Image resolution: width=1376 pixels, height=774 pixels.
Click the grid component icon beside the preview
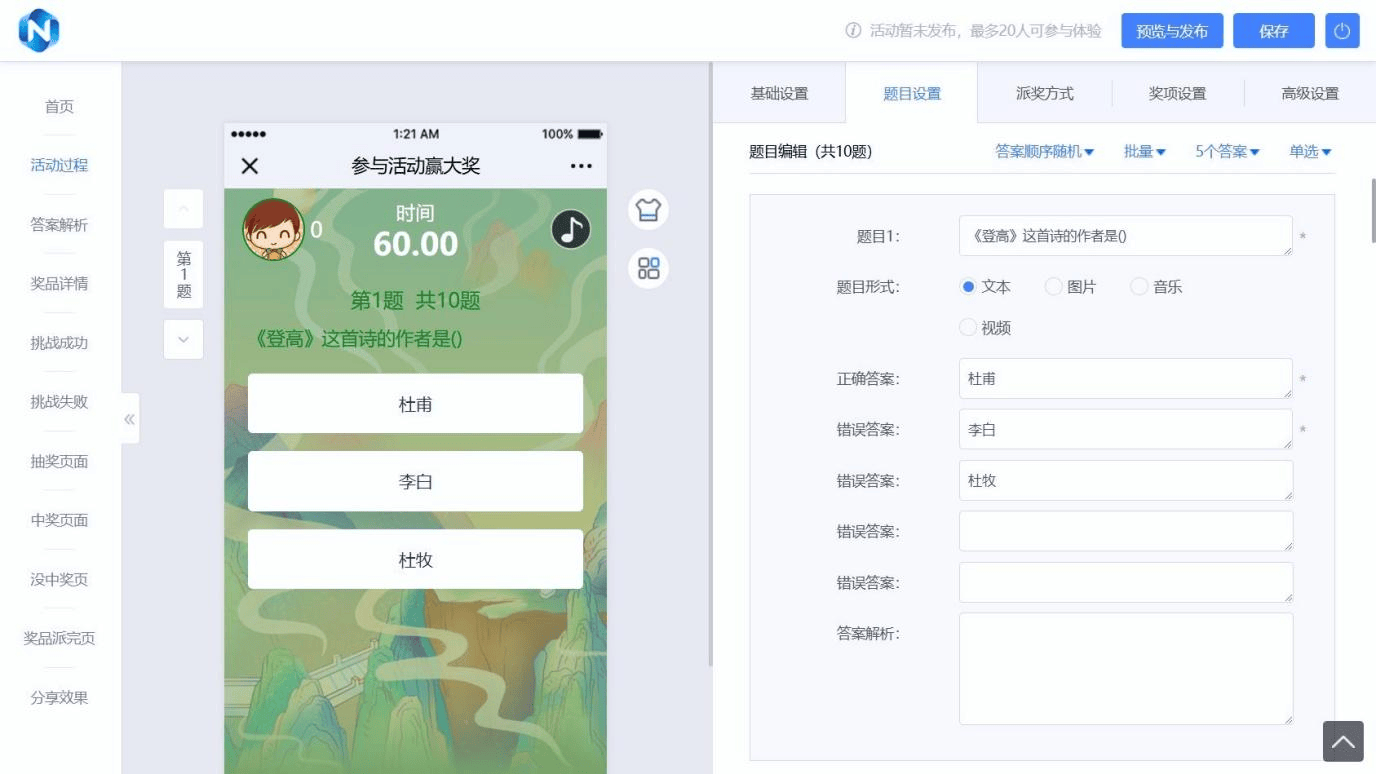[647, 268]
